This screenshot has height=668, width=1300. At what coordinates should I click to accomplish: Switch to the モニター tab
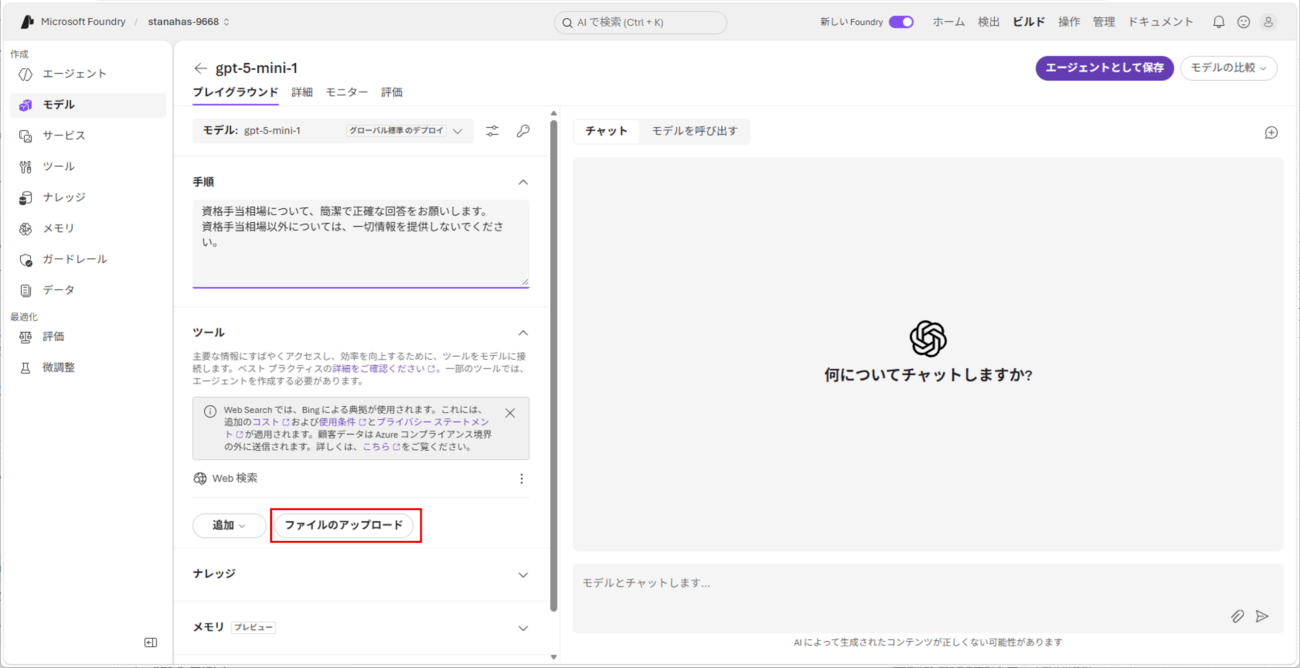(x=347, y=92)
